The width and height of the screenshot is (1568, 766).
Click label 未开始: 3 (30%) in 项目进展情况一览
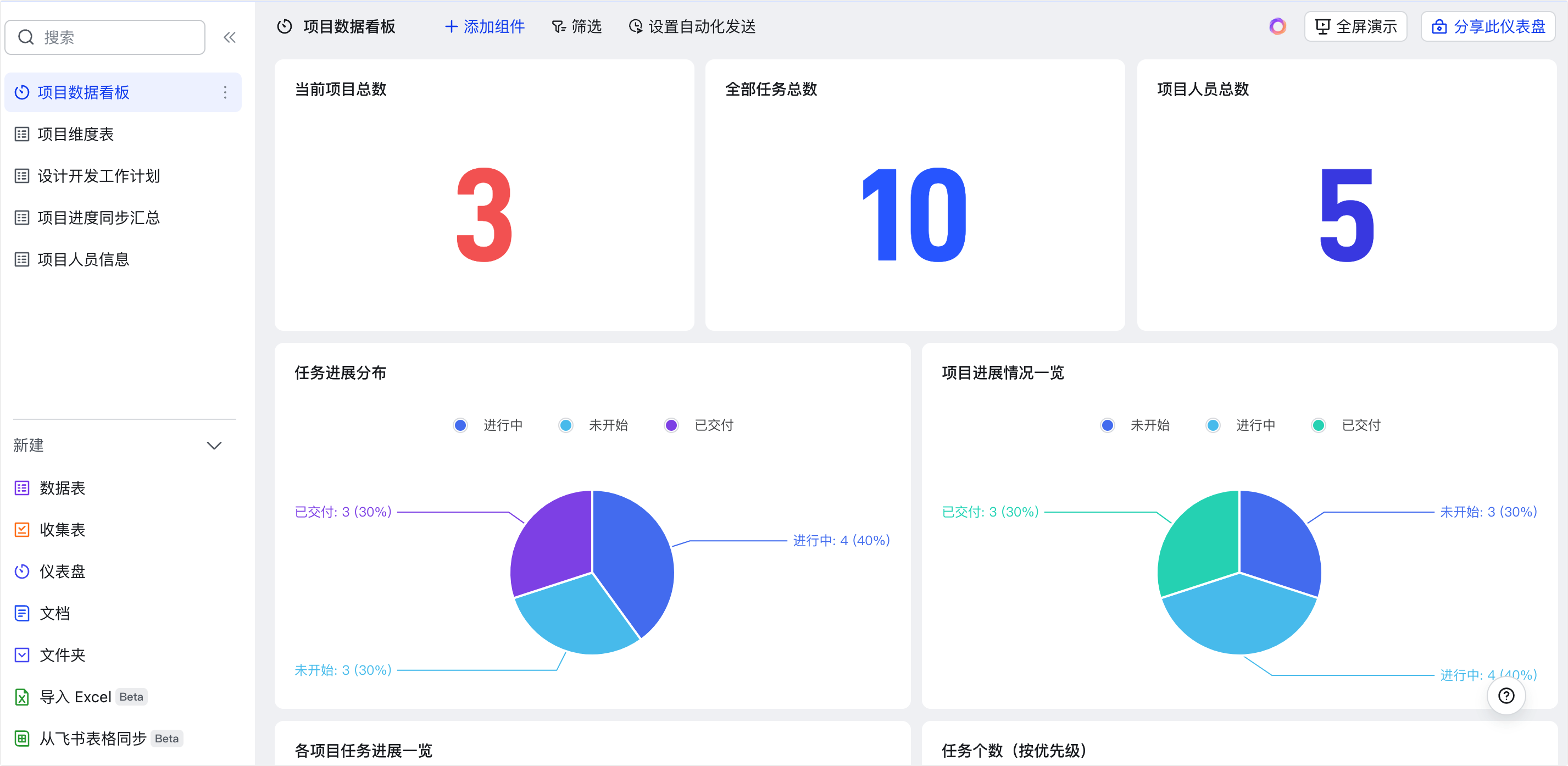click(x=1488, y=512)
